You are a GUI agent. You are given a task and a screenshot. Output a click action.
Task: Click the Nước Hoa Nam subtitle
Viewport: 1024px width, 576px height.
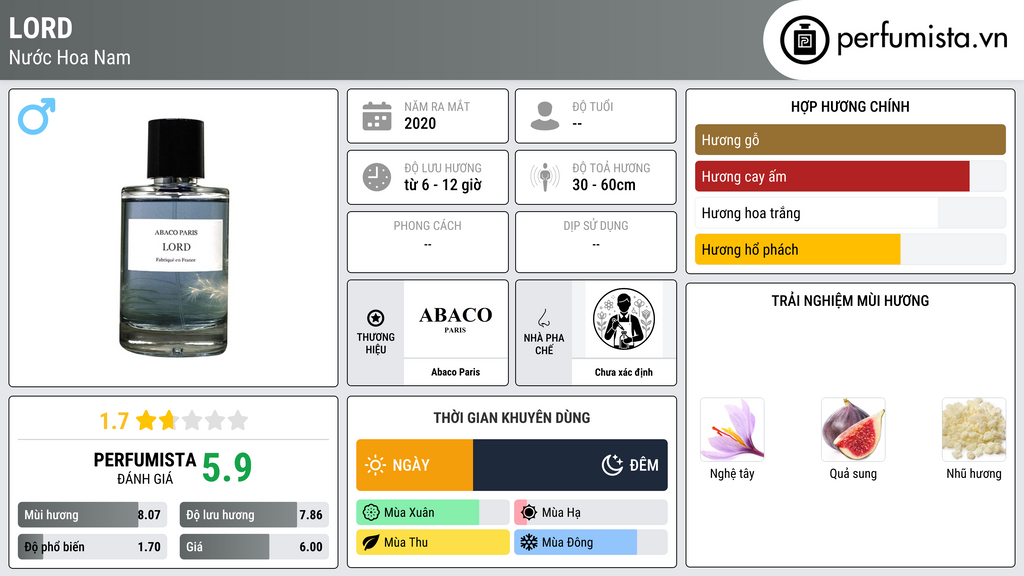tap(69, 57)
